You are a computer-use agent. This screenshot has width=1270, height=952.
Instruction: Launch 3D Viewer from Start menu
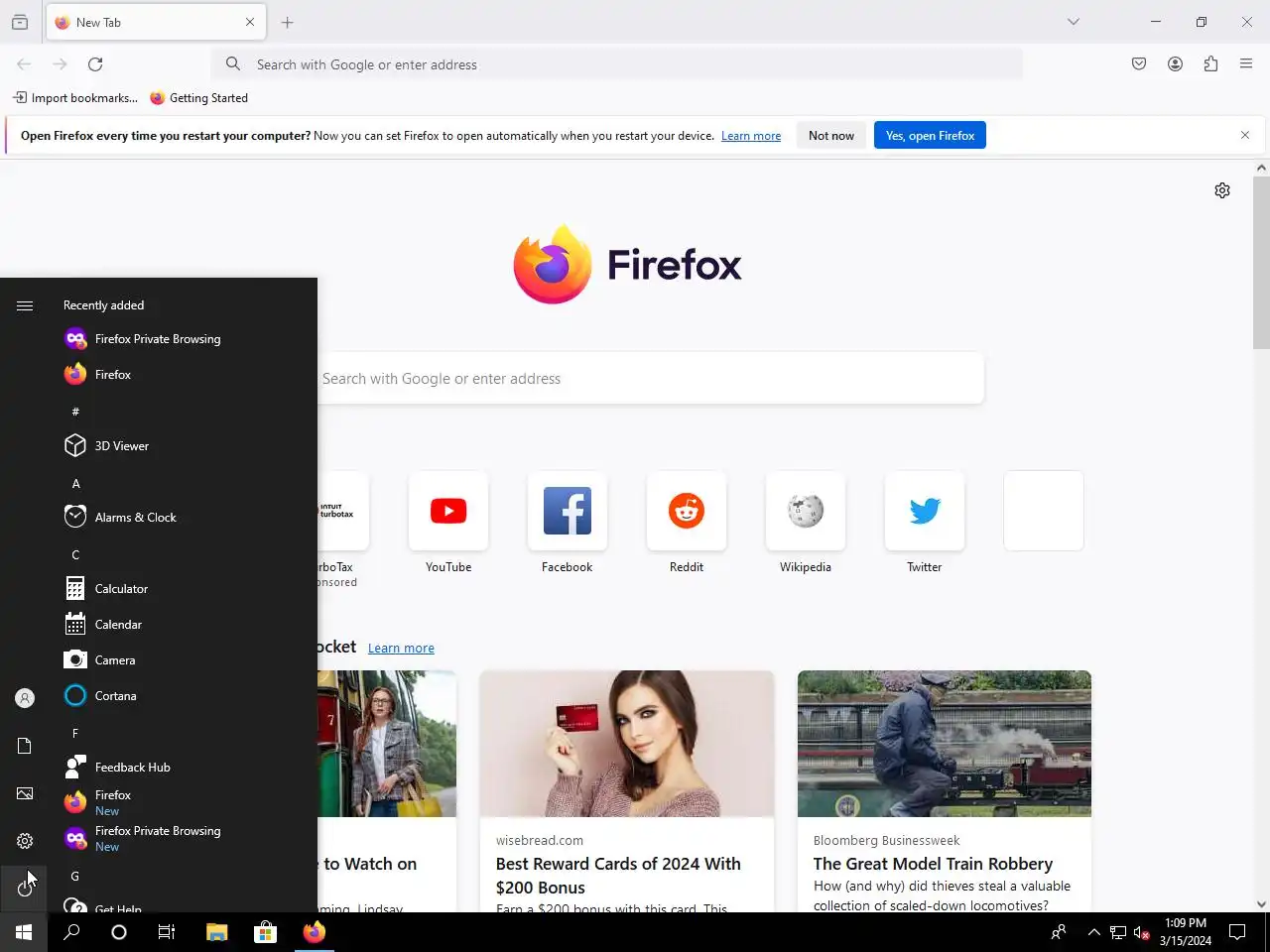pos(183,446)
